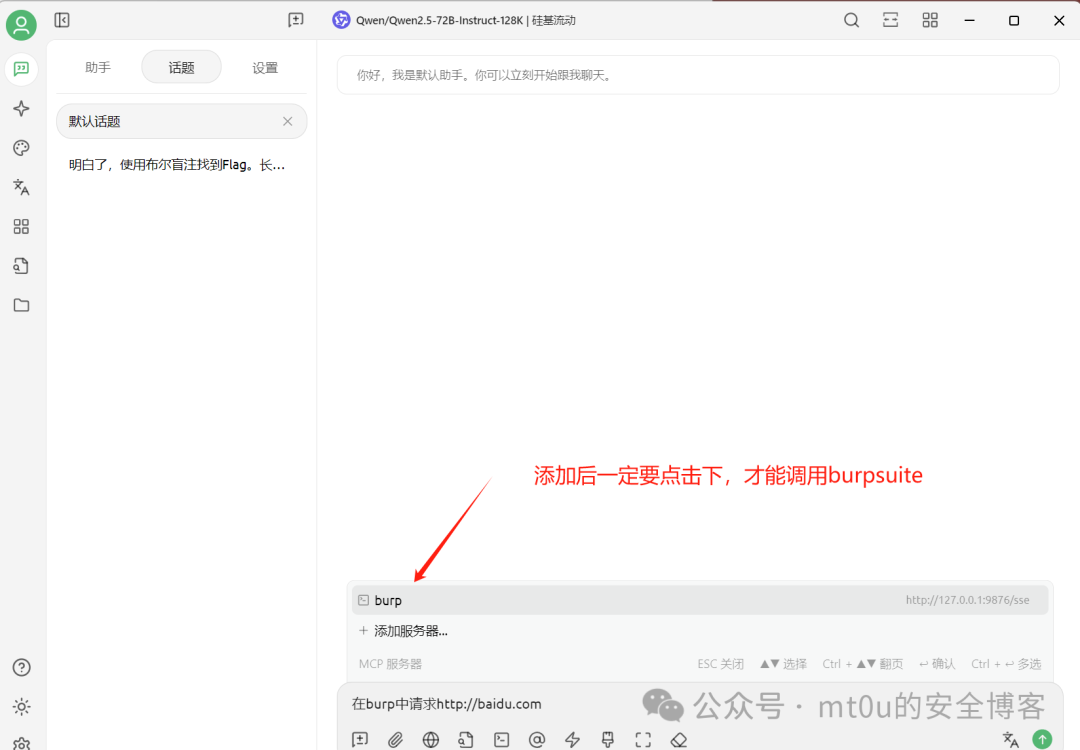Viewport: 1080px width, 750px height.
Task: Toggle narrow mode icon in top bar
Action: pyautogui.click(x=891, y=20)
